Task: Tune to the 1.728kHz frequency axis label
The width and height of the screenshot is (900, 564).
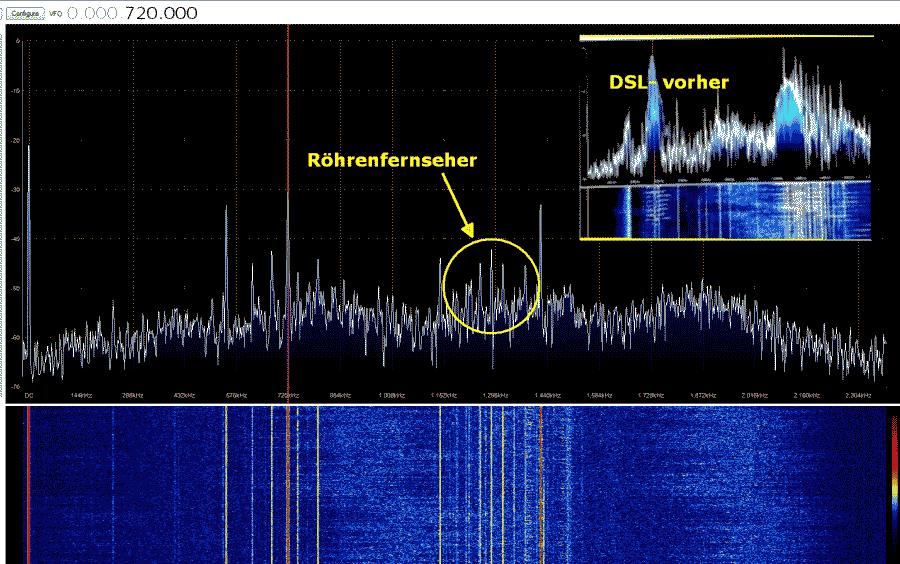Action: click(651, 395)
